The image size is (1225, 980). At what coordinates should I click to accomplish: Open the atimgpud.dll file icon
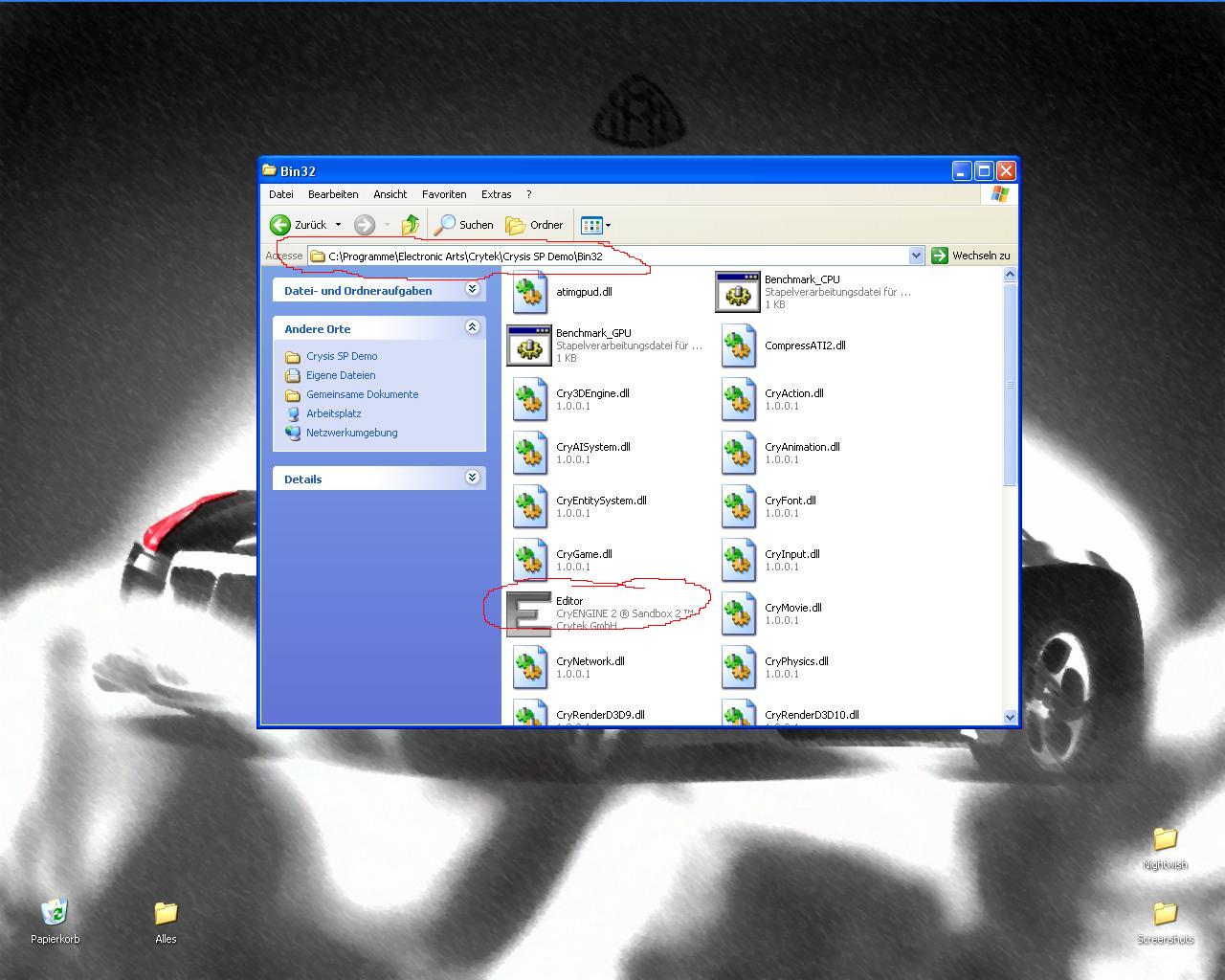click(x=529, y=293)
